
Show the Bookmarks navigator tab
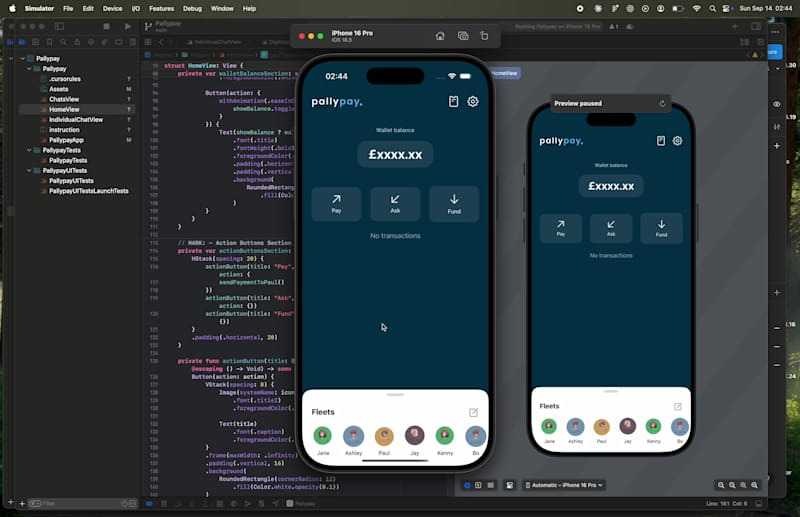(x=49, y=42)
